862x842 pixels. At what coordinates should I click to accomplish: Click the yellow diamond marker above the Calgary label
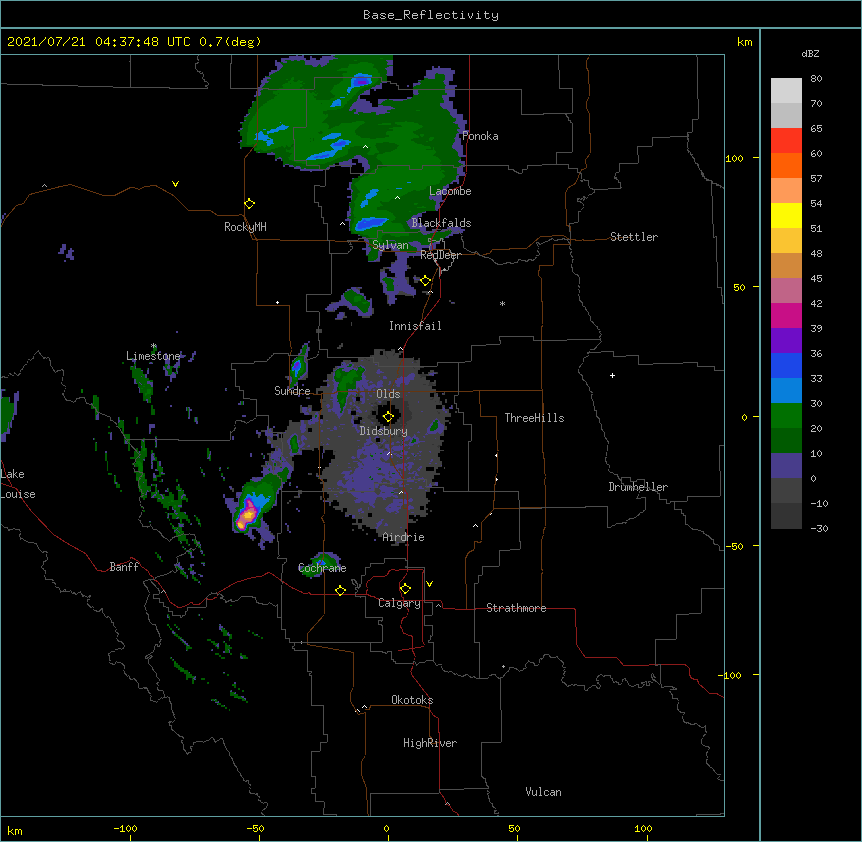click(405, 589)
